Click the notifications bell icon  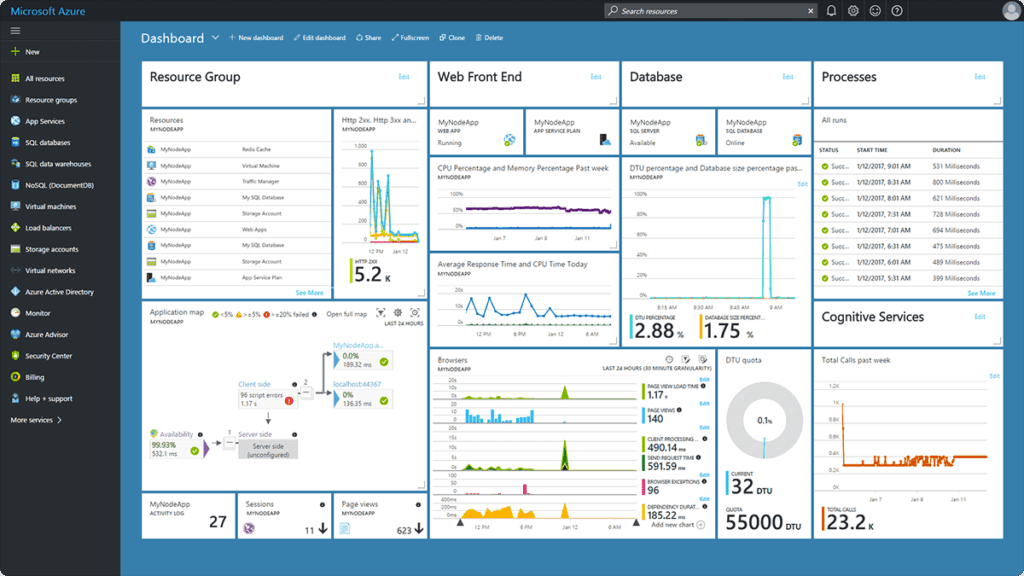(832, 11)
